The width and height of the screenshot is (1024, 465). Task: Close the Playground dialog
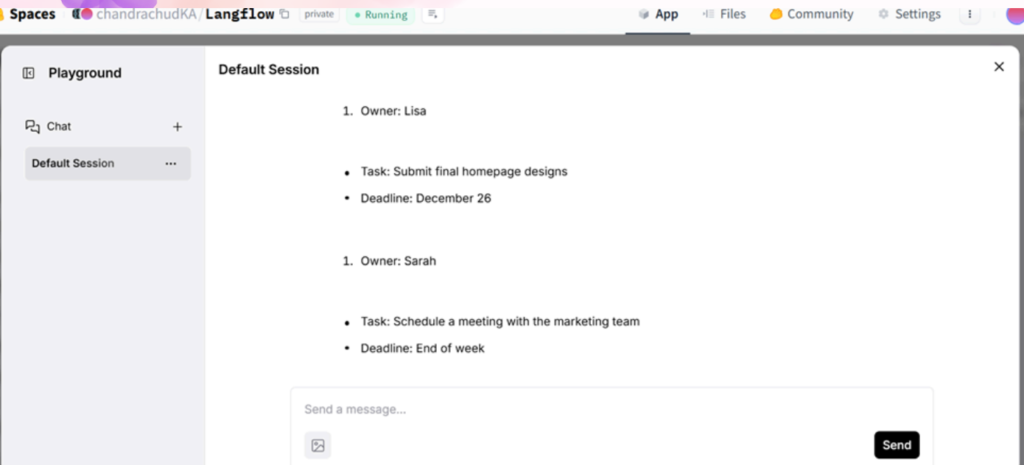coord(998,67)
